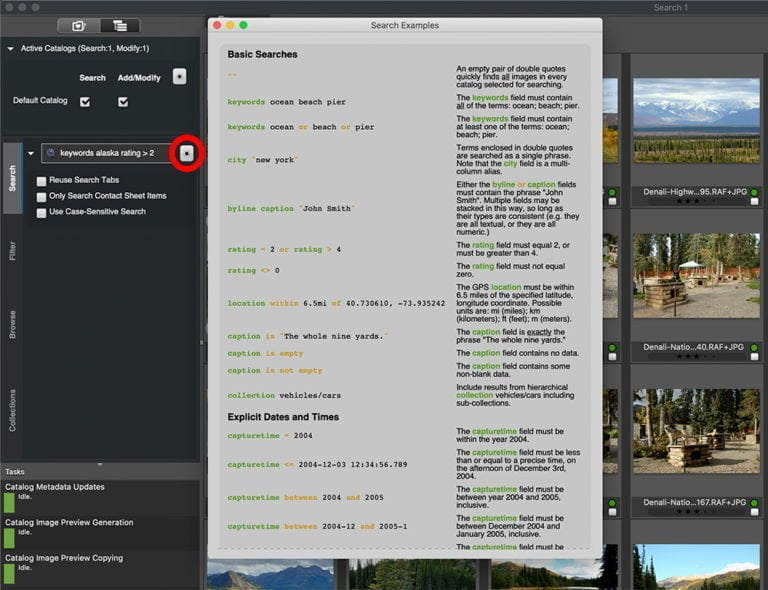Switch to the tree list view icon
This screenshot has height=590, width=768.
[x=120, y=26]
